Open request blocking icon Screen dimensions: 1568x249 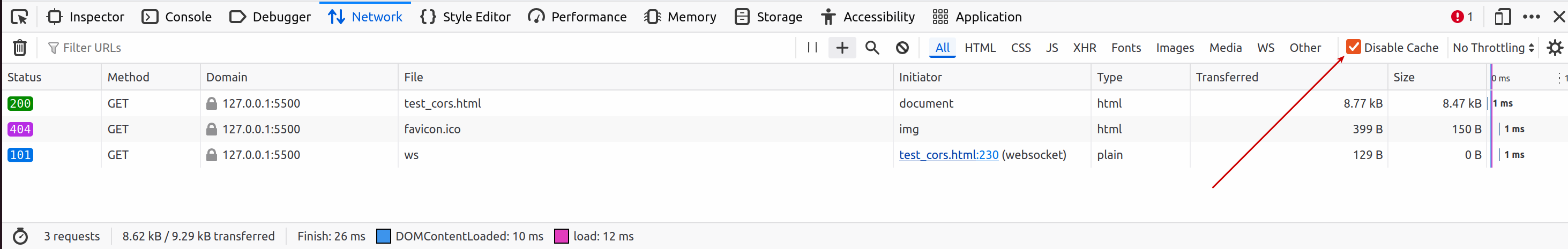[x=902, y=48]
